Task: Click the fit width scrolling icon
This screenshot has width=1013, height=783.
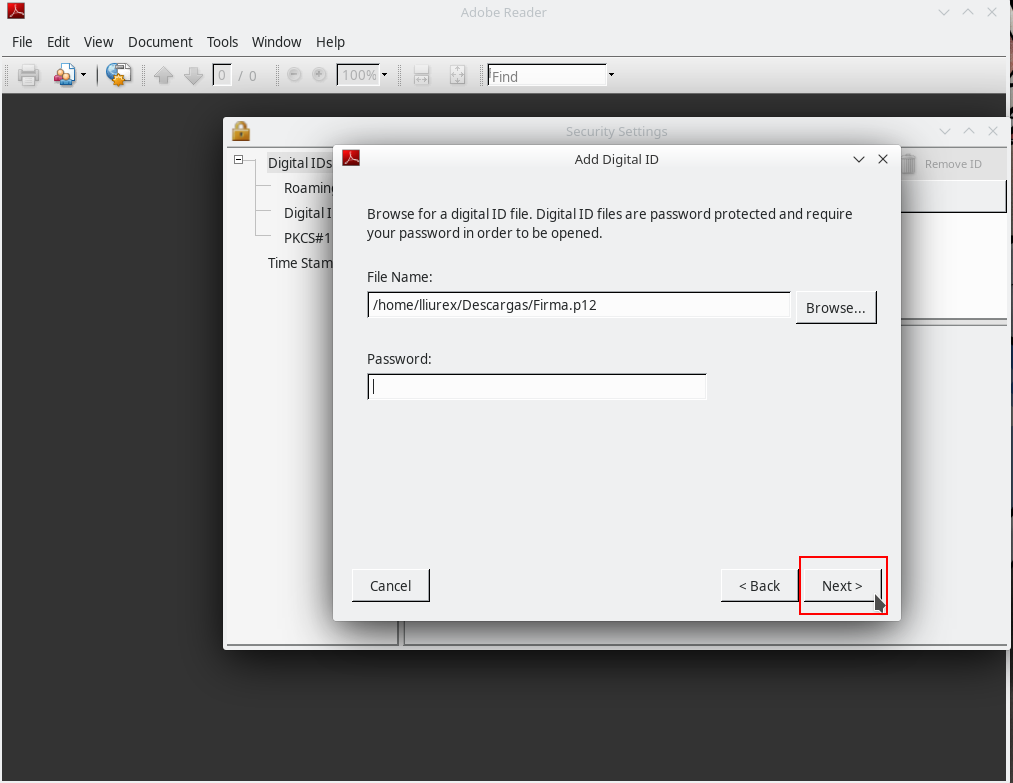Action: click(x=422, y=75)
